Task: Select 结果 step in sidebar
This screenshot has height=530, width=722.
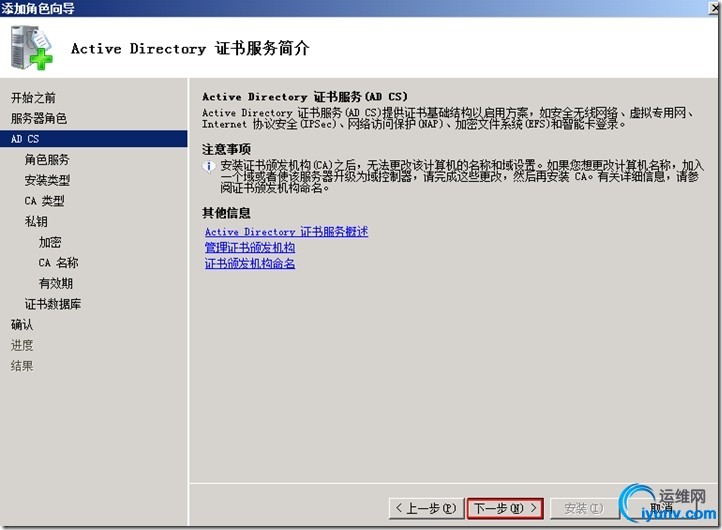Action: click(x=22, y=366)
